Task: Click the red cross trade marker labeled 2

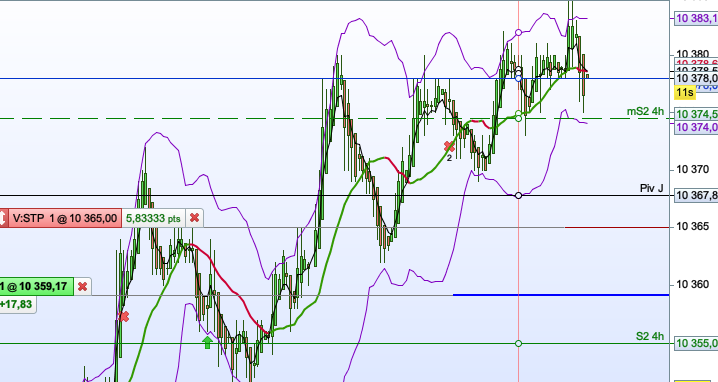Action: [x=449, y=147]
